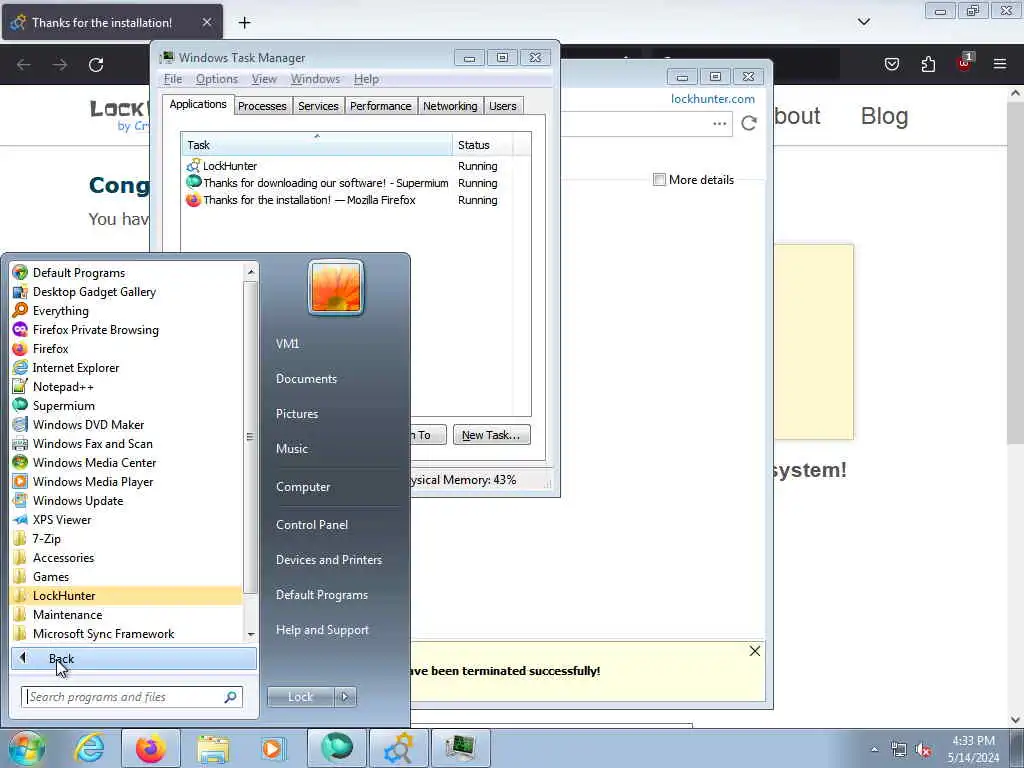Switch to the Processes tab

tap(262, 106)
